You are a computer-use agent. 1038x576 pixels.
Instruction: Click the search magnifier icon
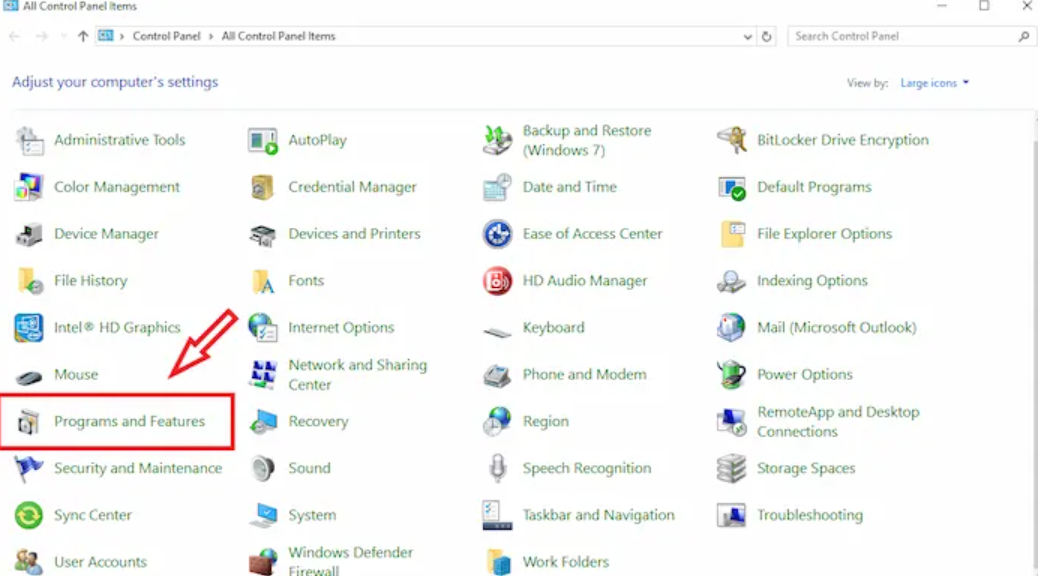point(1023,36)
